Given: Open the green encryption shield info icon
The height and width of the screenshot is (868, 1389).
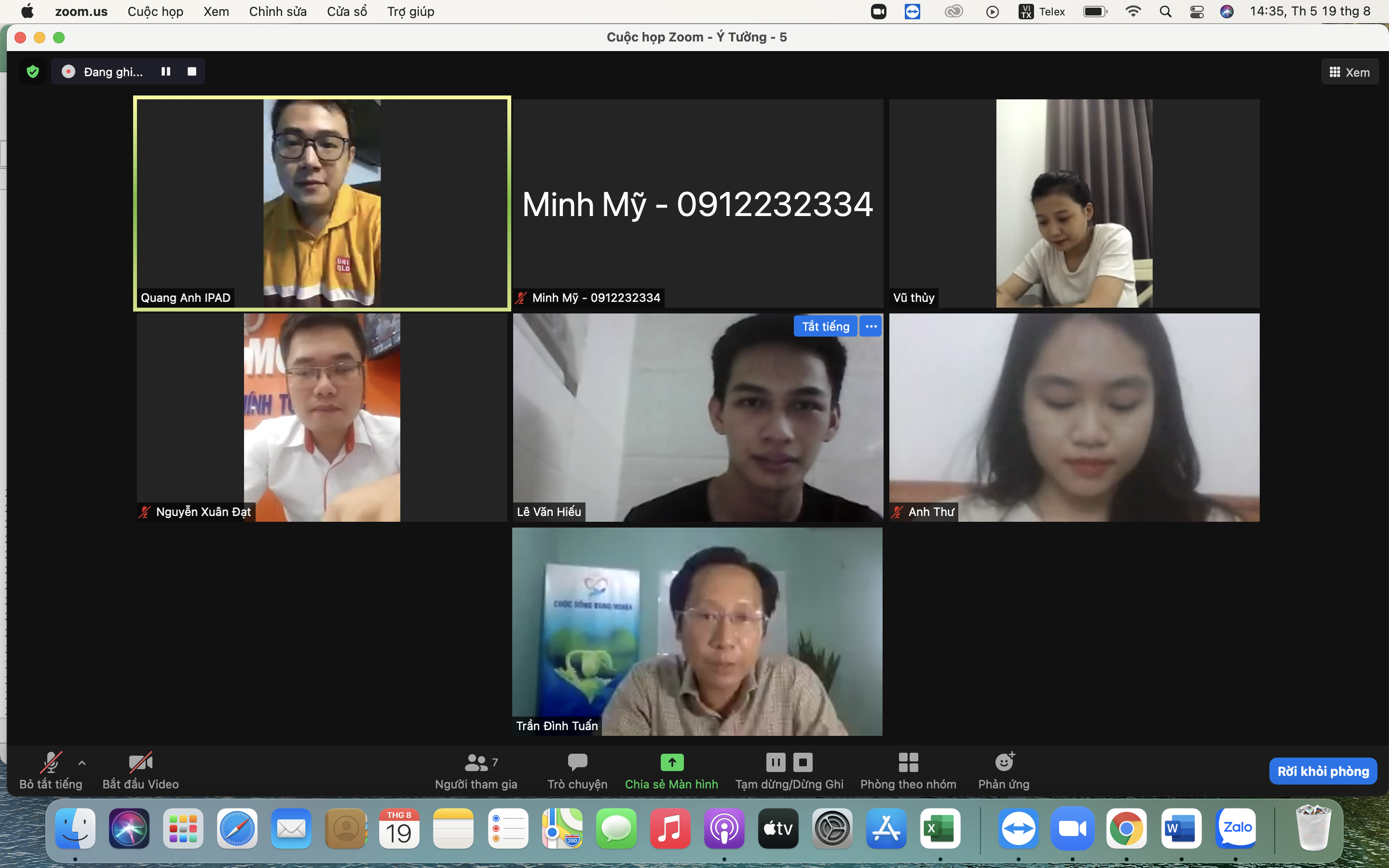Looking at the screenshot, I should tap(33, 72).
